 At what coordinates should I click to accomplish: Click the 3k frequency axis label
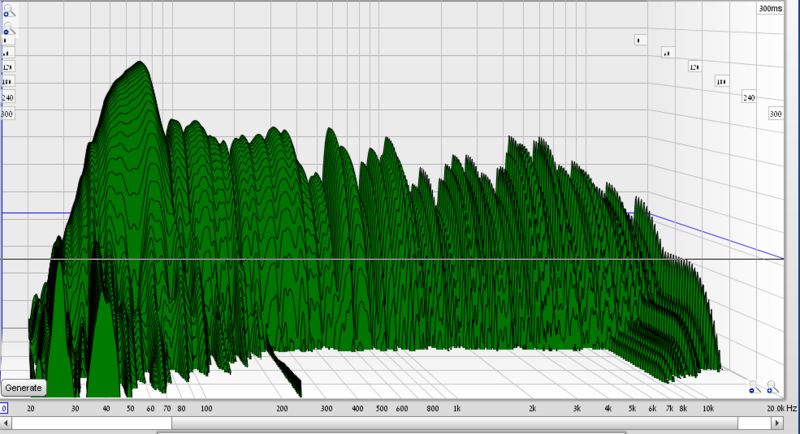[x=577, y=409]
